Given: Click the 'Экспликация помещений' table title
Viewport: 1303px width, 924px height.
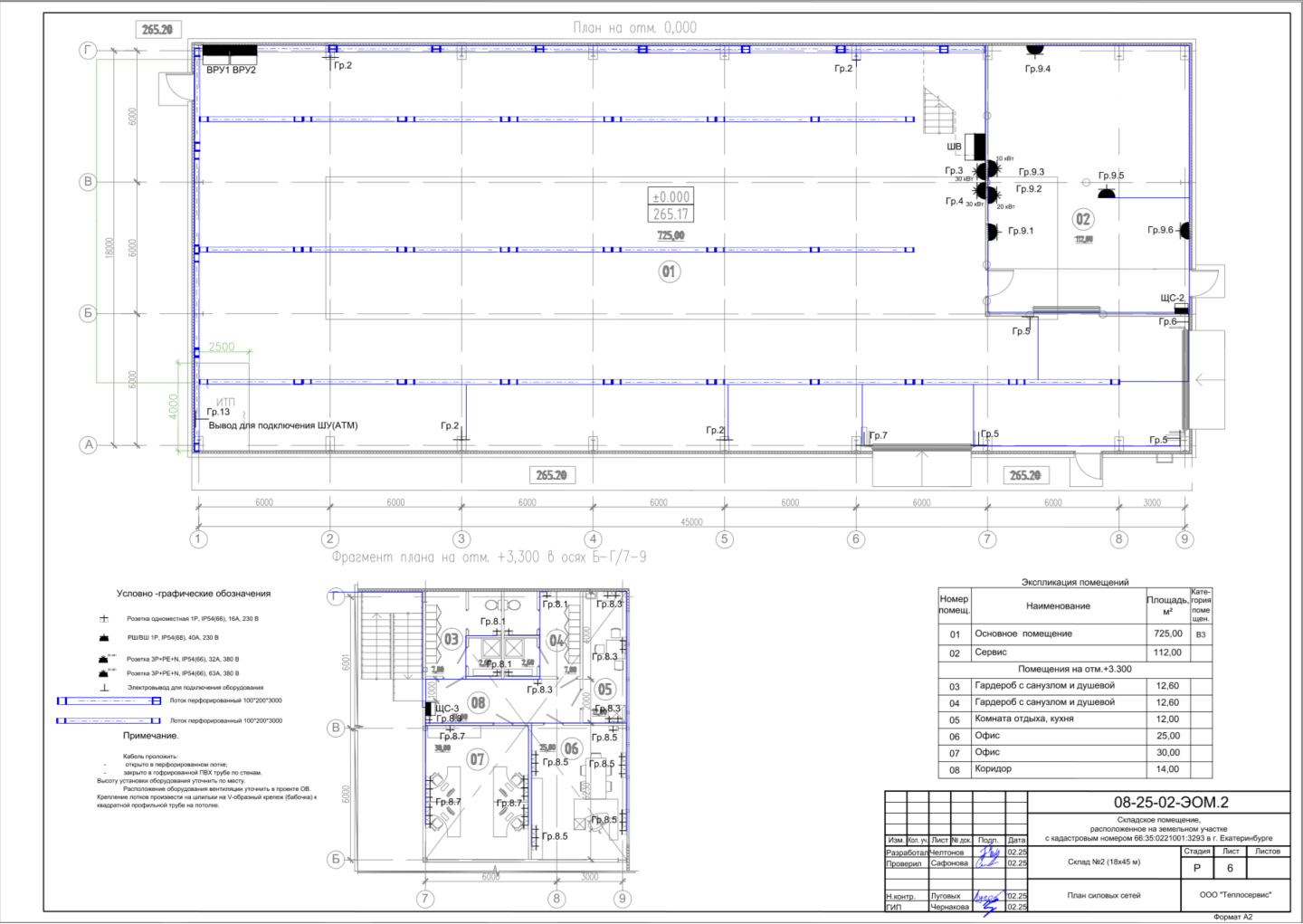Looking at the screenshot, I should [x=1074, y=582].
